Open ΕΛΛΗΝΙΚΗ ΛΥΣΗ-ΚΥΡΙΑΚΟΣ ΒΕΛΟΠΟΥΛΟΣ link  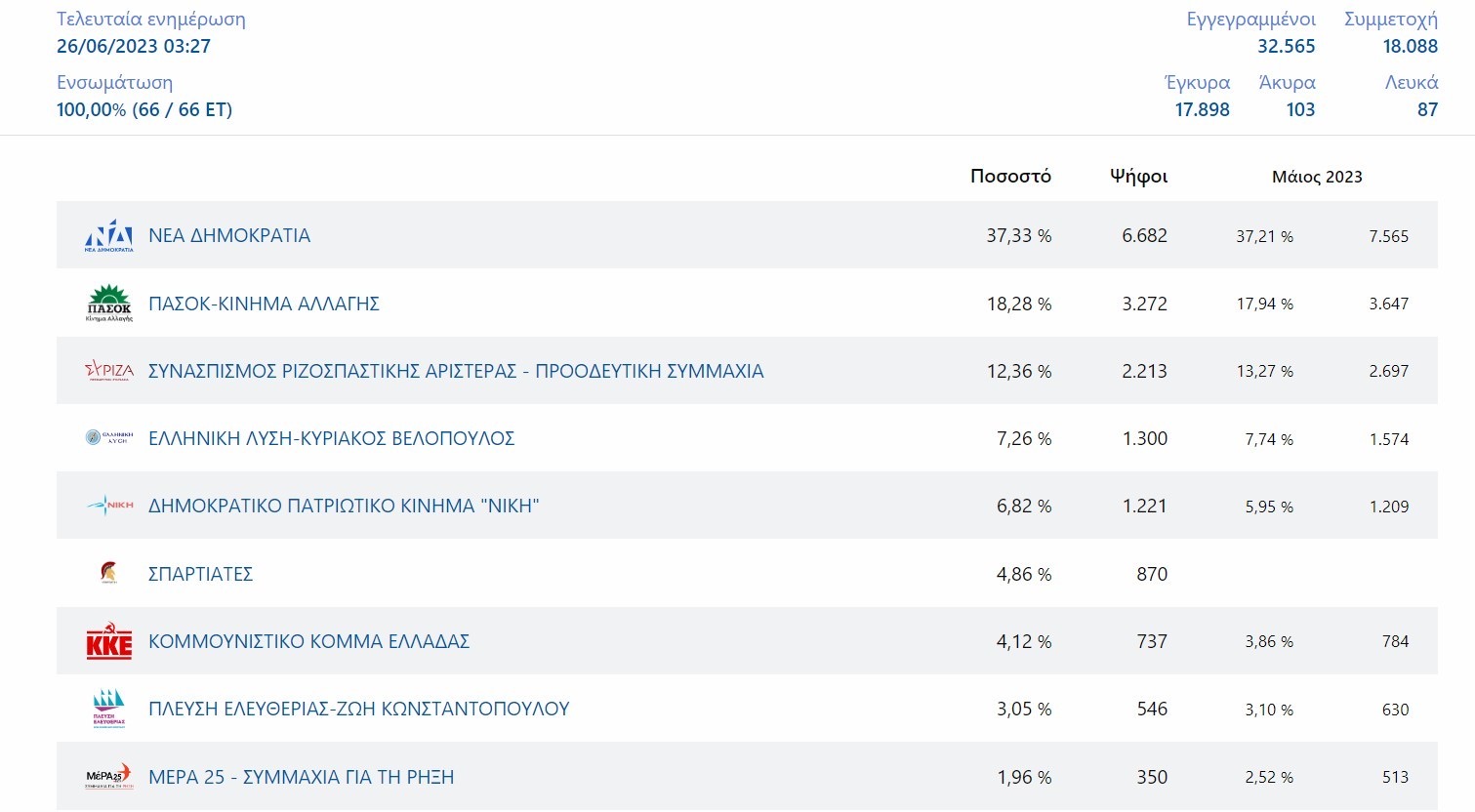pyautogui.click(x=331, y=438)
